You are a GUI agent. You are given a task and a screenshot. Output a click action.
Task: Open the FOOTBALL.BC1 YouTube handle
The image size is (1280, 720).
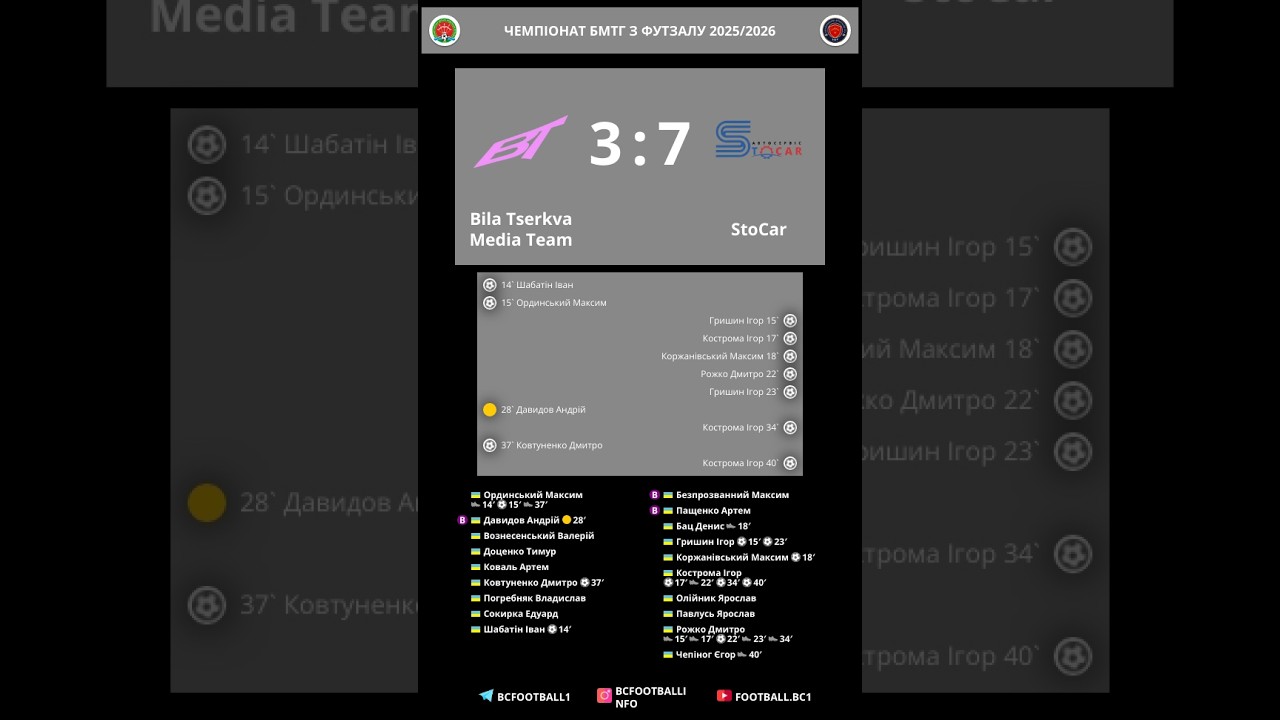tap(773, 697)
